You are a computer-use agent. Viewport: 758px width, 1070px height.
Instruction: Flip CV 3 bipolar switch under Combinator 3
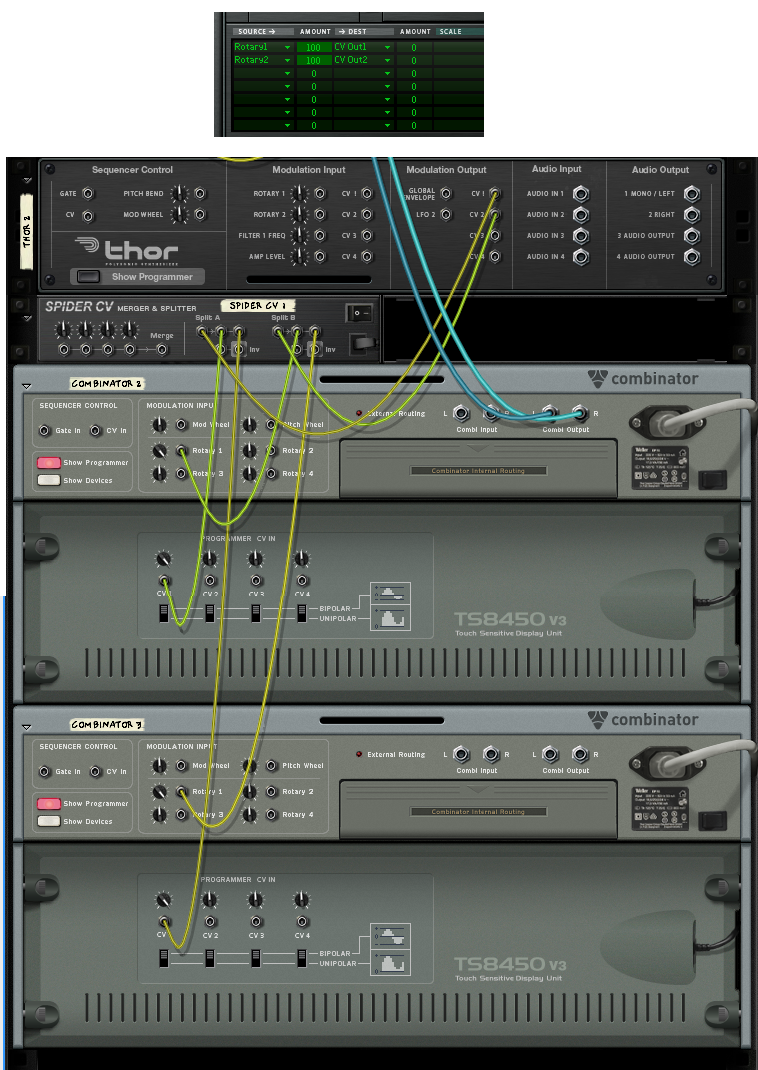point(256,958)
